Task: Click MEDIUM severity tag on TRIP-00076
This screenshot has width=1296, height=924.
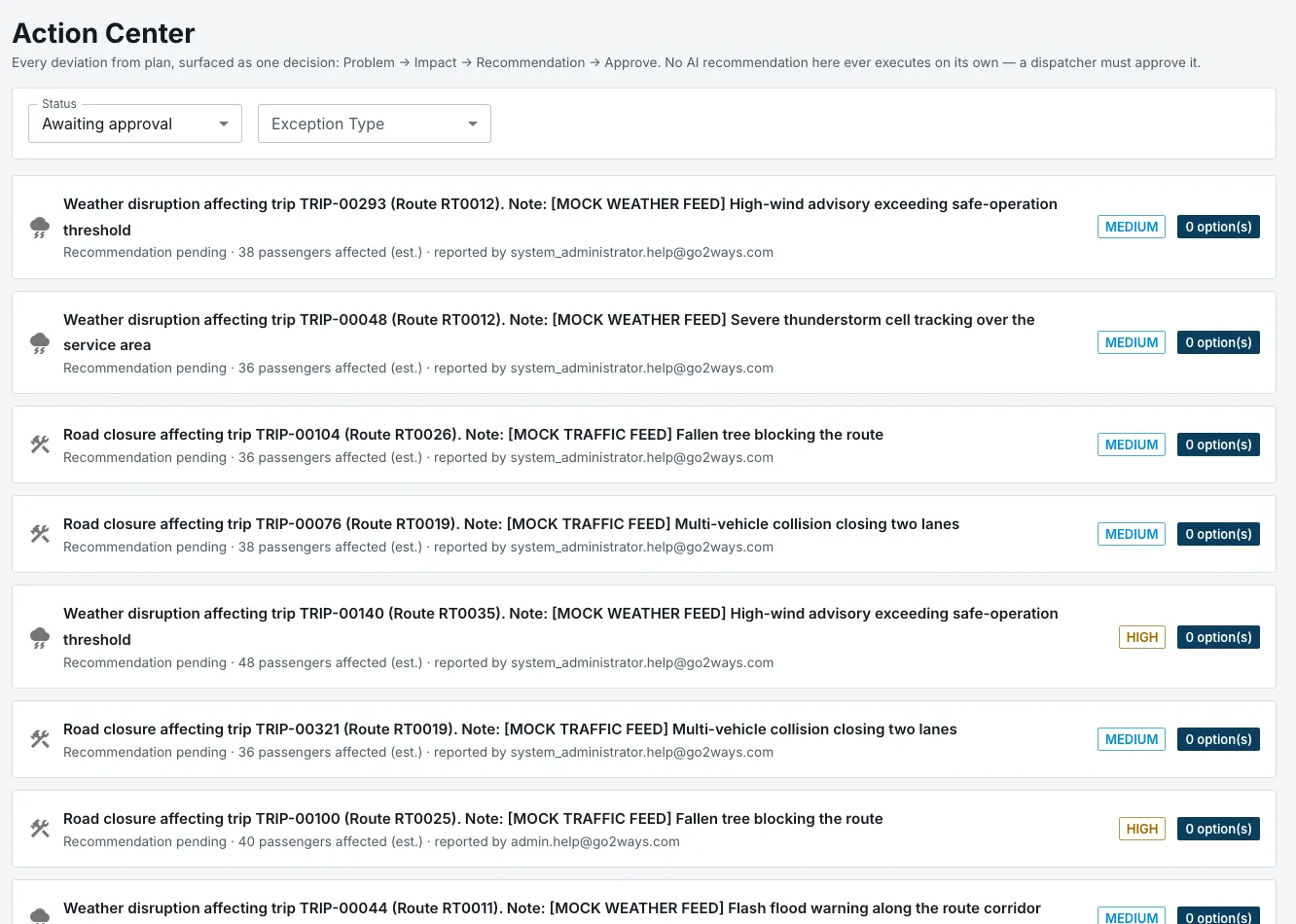Action: [x=1132, y=534]
